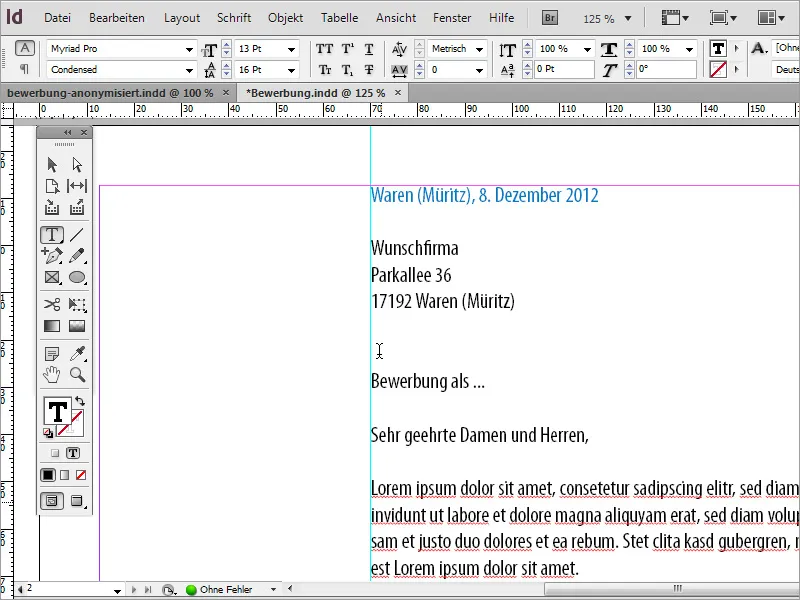Open the Fenster menu
Viewport: 800px width, 600px height.
tap(452, 18)
